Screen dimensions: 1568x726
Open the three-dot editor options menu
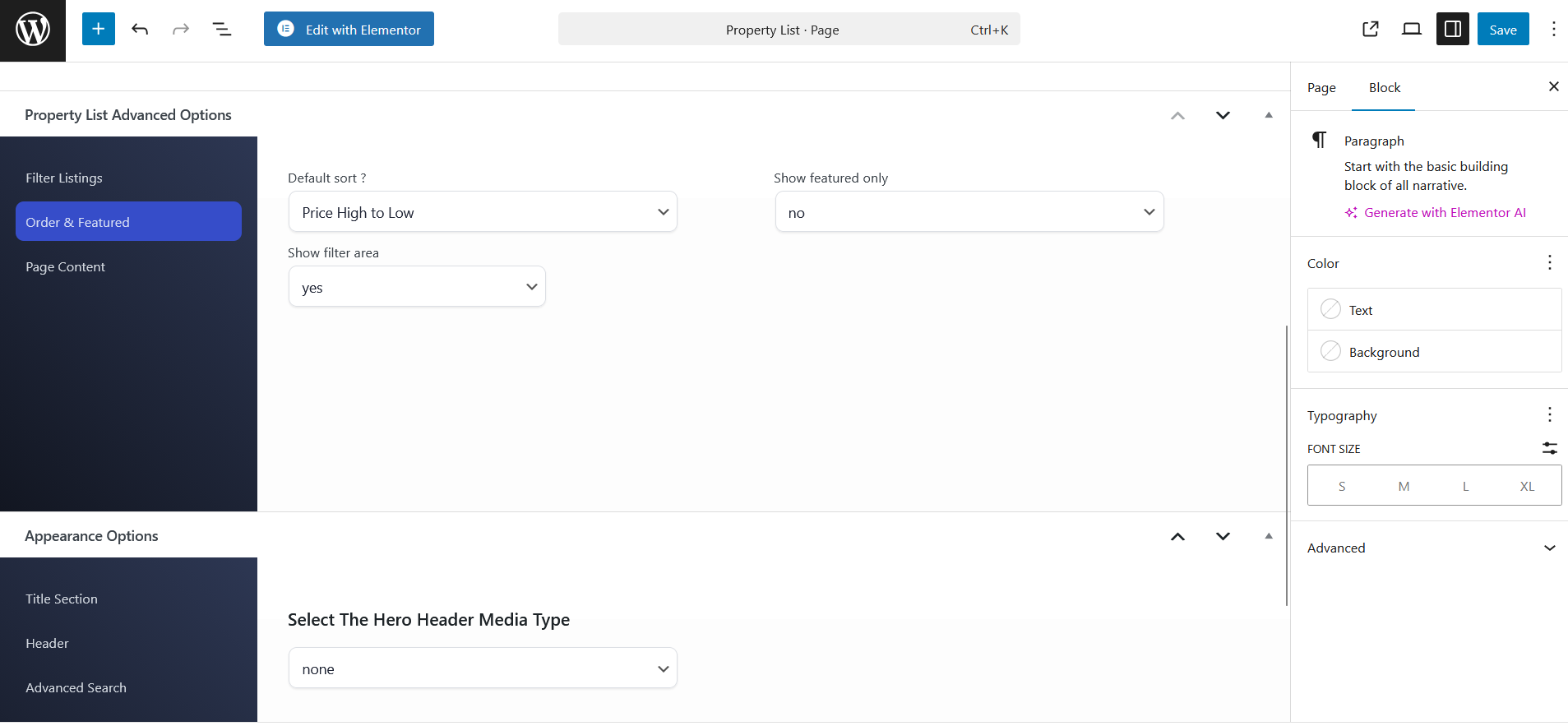pos(1553,30)
